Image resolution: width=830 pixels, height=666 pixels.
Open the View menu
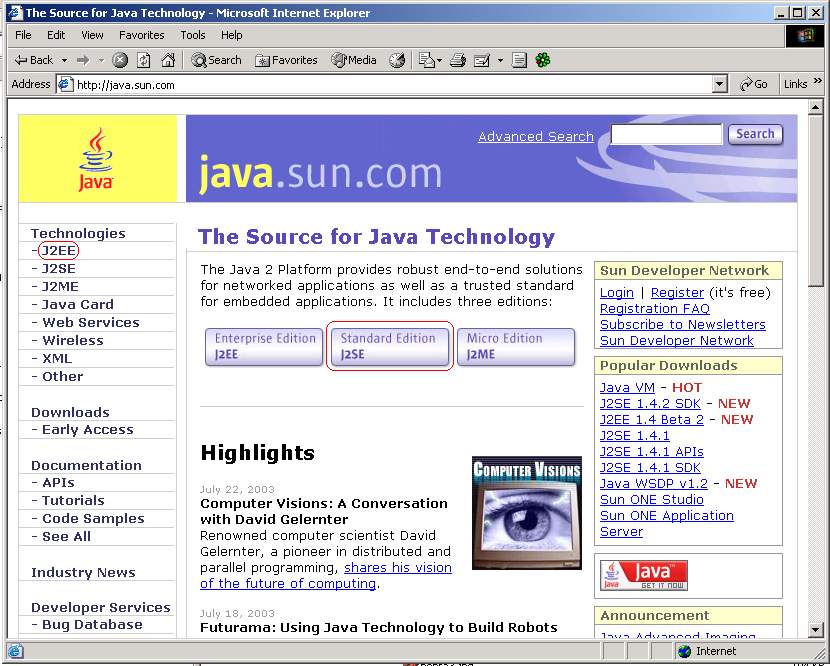pyautogui.click(x=92, y=35)
